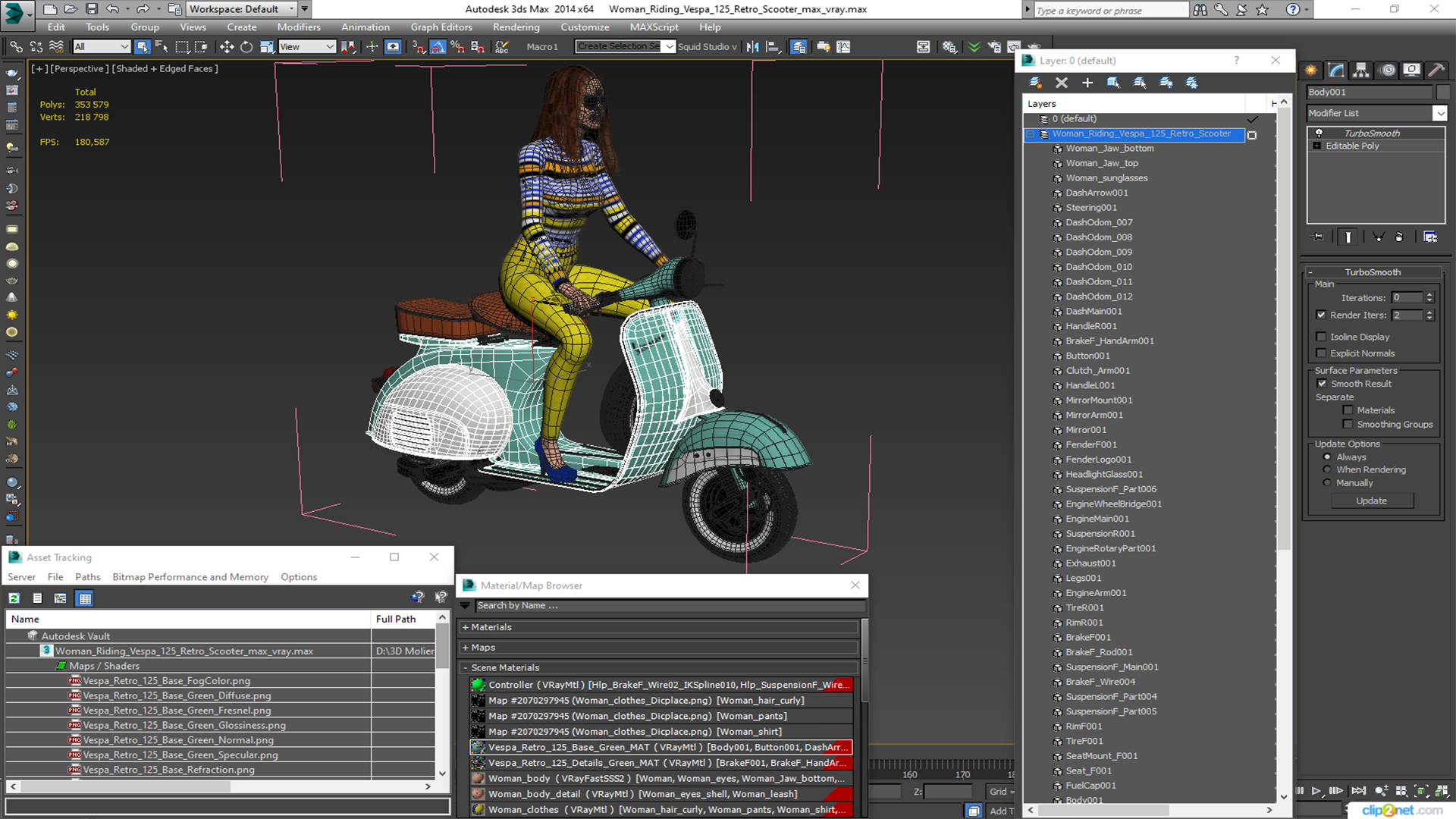Select the Woman_sunglasses layer item
Viewport: 1456px width, 819px height.
pos(1106,178)
